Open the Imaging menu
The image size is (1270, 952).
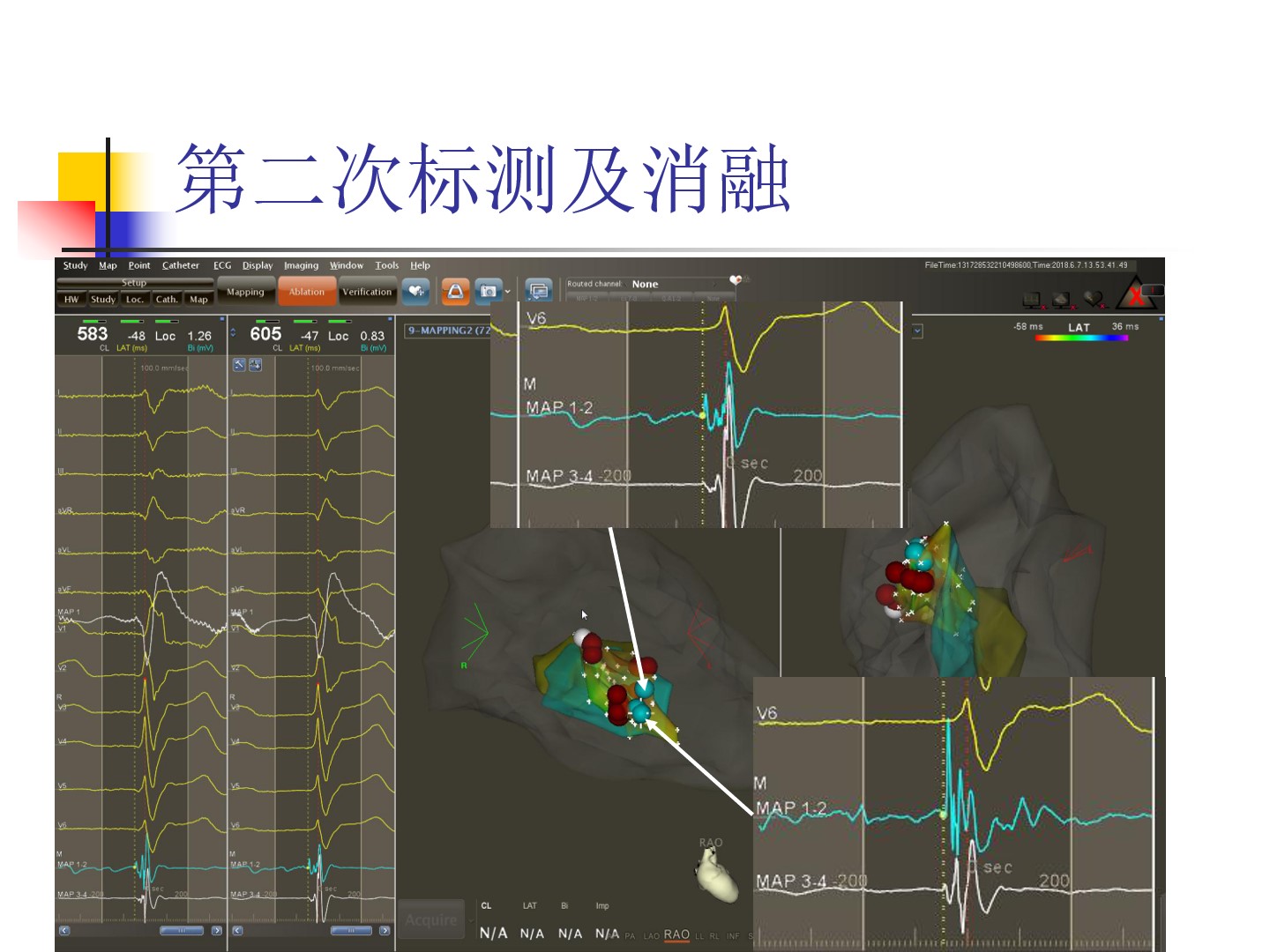point(301,265)
